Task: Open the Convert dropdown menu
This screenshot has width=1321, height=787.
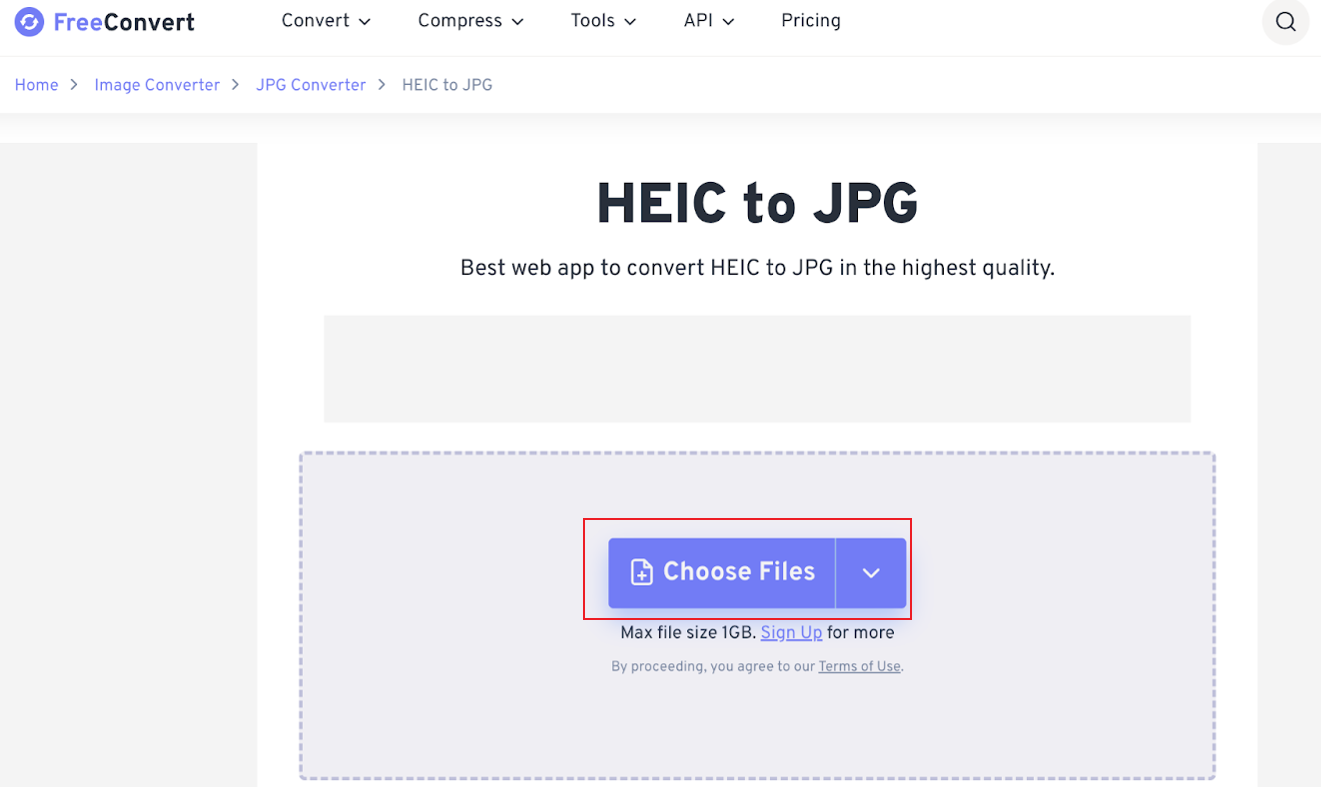Action: point(316,20)
